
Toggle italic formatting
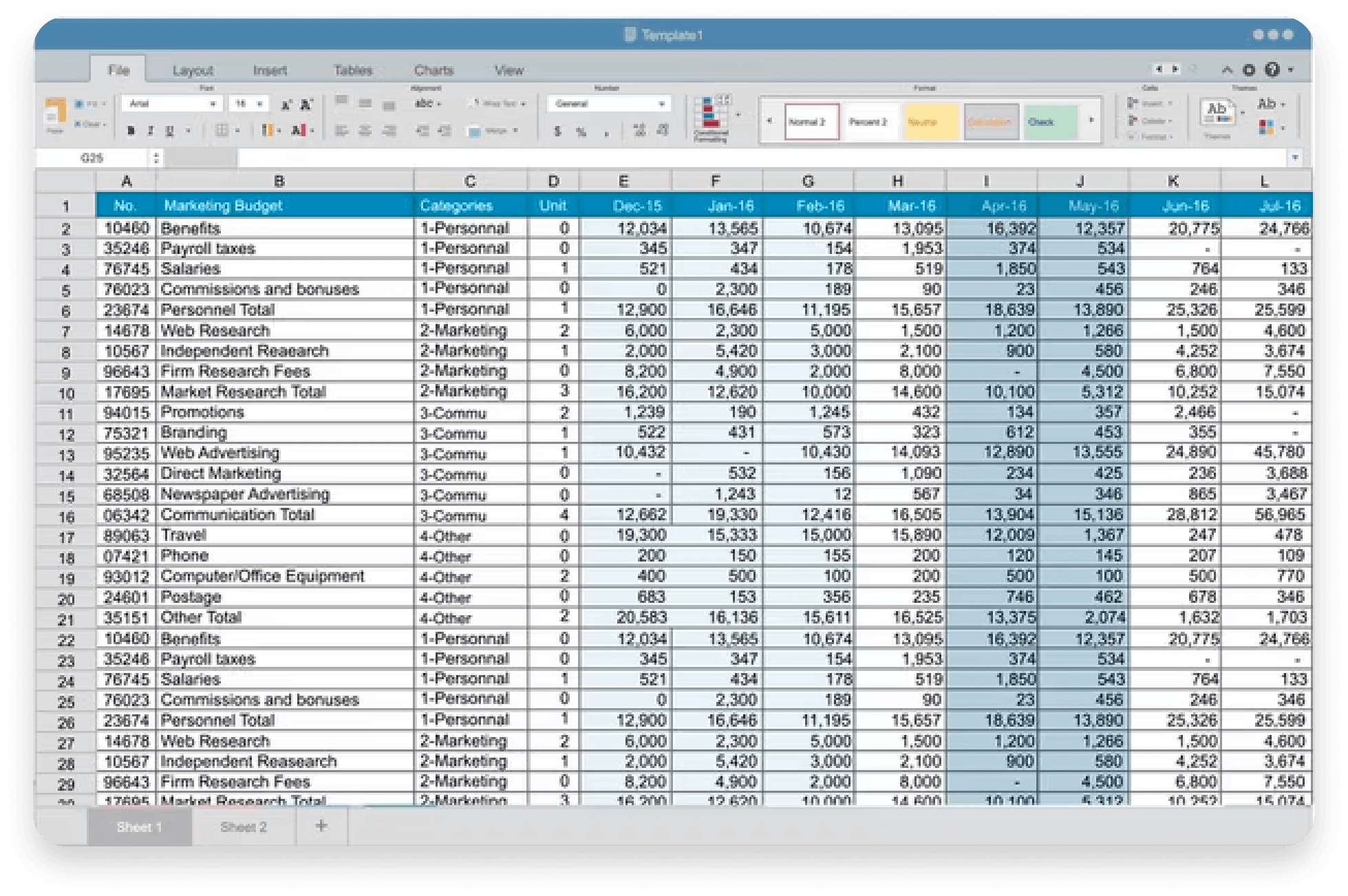click(x=150, y=130)
